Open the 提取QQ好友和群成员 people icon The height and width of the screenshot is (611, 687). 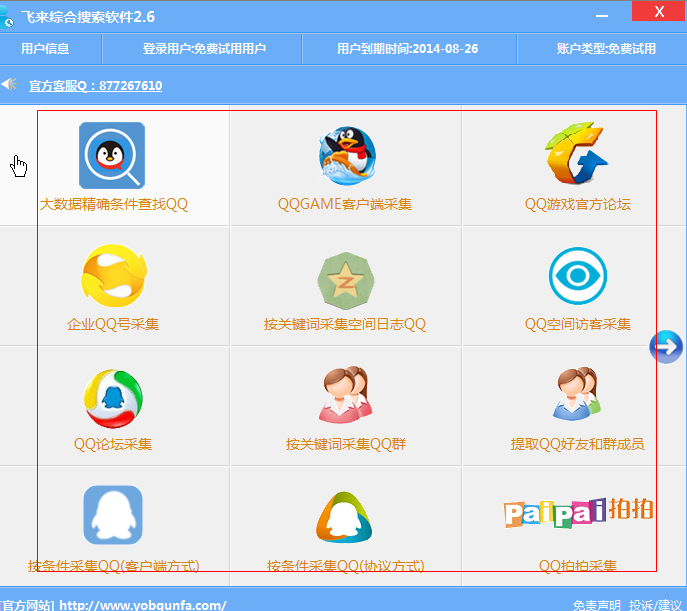click(577, 394)
